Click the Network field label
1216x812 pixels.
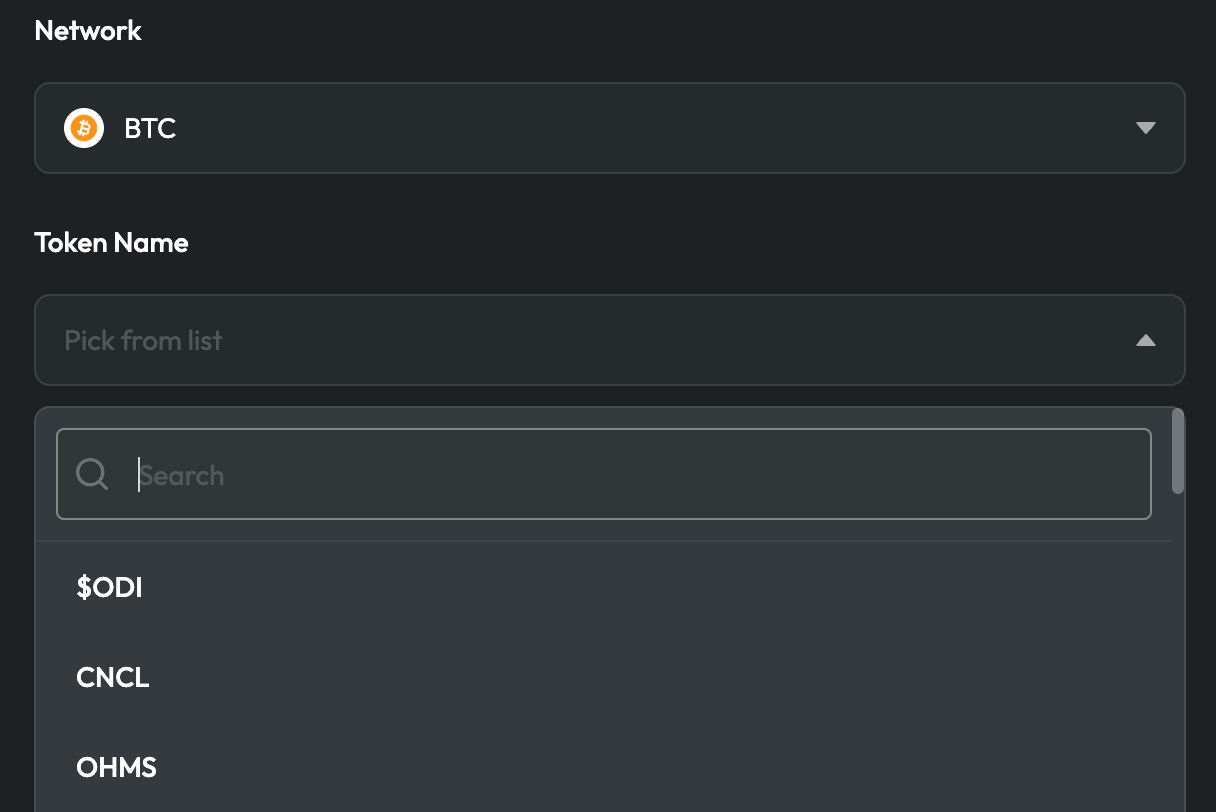88,31
